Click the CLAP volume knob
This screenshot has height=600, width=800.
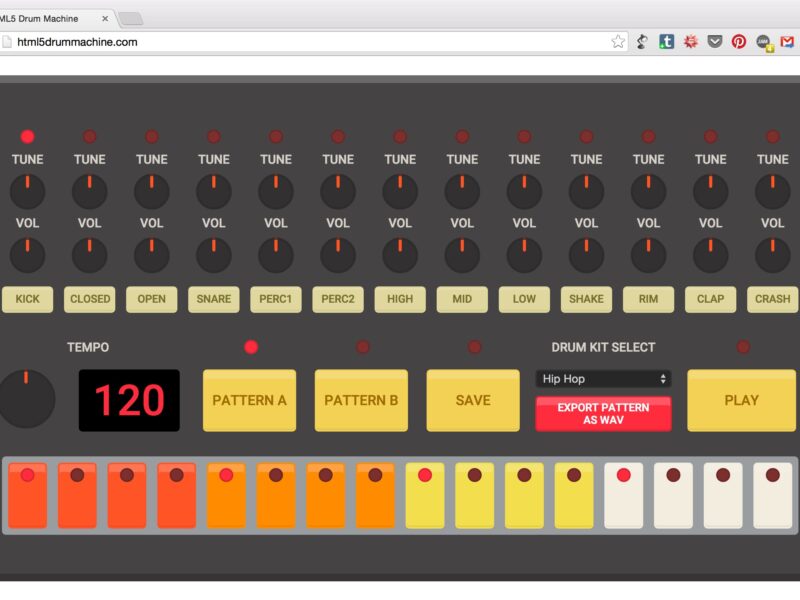(x=710, y=255)
